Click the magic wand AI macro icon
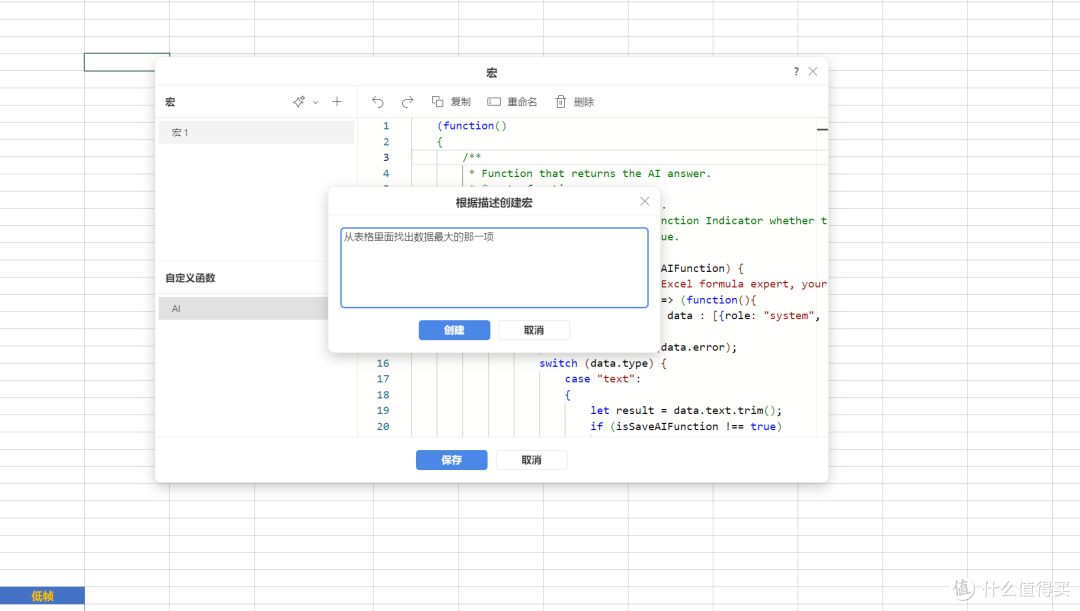 pos(298,102)
